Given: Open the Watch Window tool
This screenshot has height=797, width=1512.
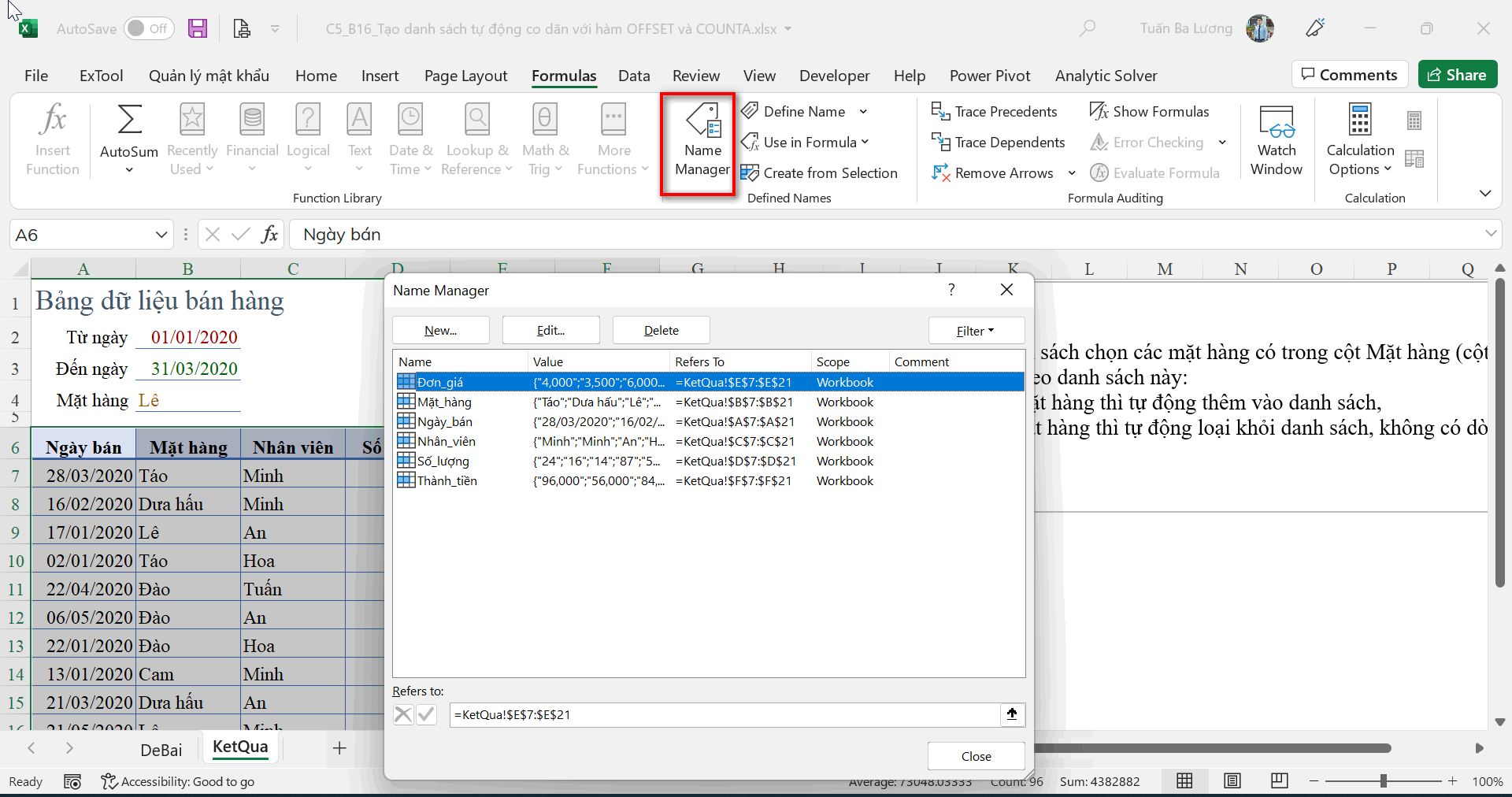Looking at the screenshot, I should tap(1276, 140).
